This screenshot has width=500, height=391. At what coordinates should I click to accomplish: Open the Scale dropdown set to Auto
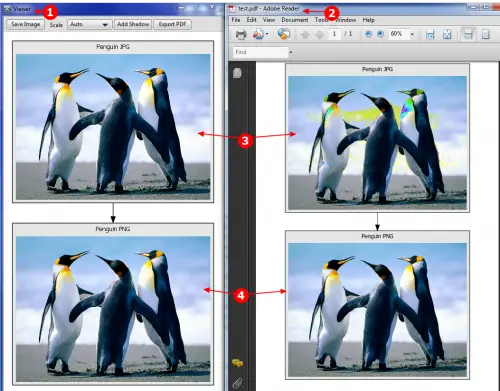pos(89,24)
